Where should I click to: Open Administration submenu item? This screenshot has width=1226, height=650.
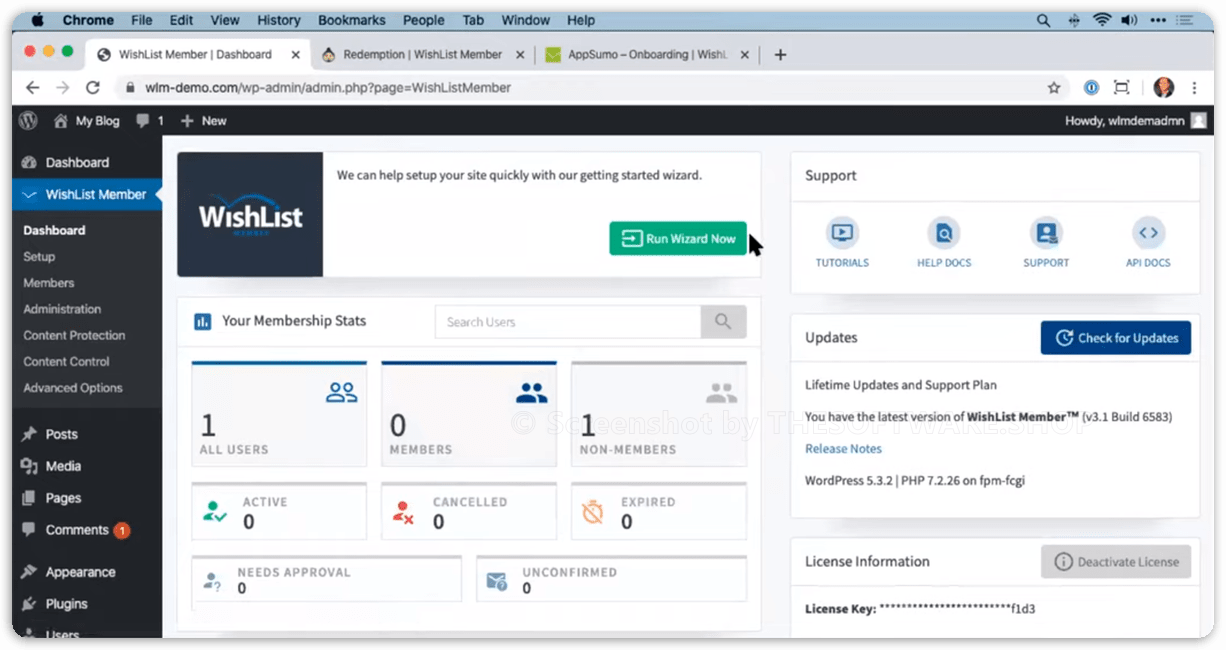point(62,309)
